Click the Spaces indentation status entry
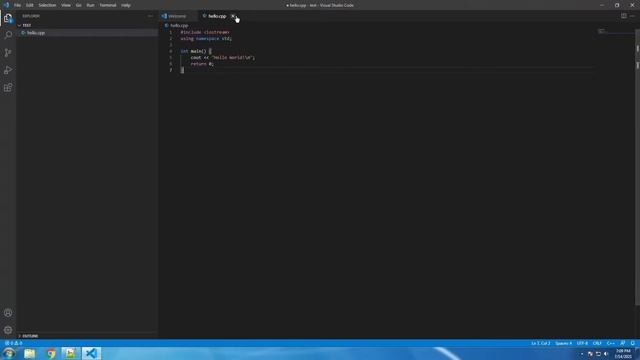 563,343
